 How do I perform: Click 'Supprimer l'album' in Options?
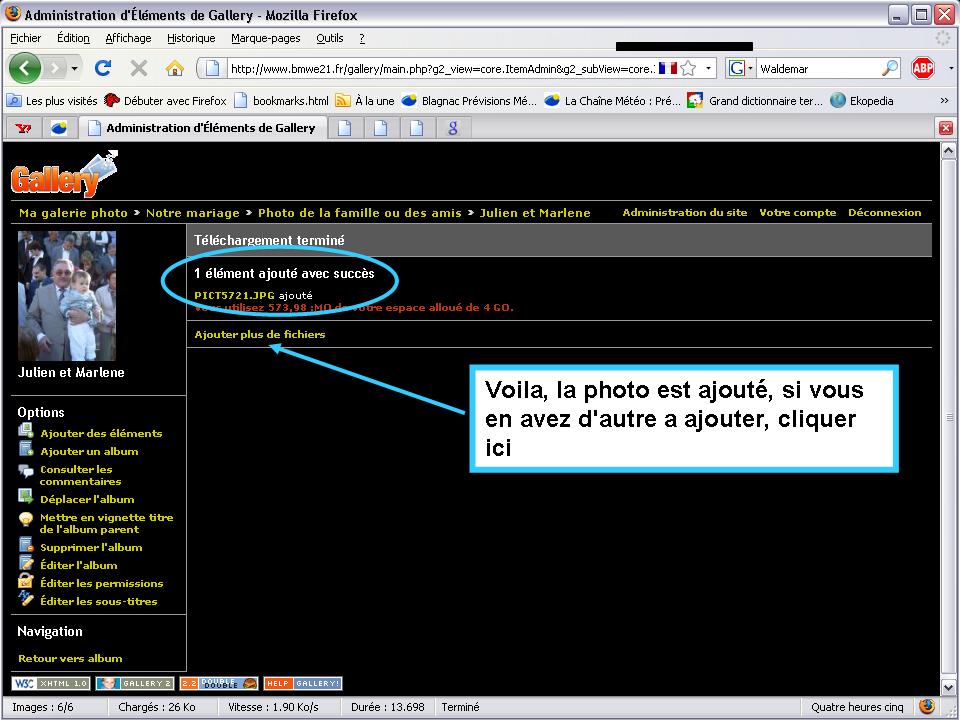click(x=90, y=547)
